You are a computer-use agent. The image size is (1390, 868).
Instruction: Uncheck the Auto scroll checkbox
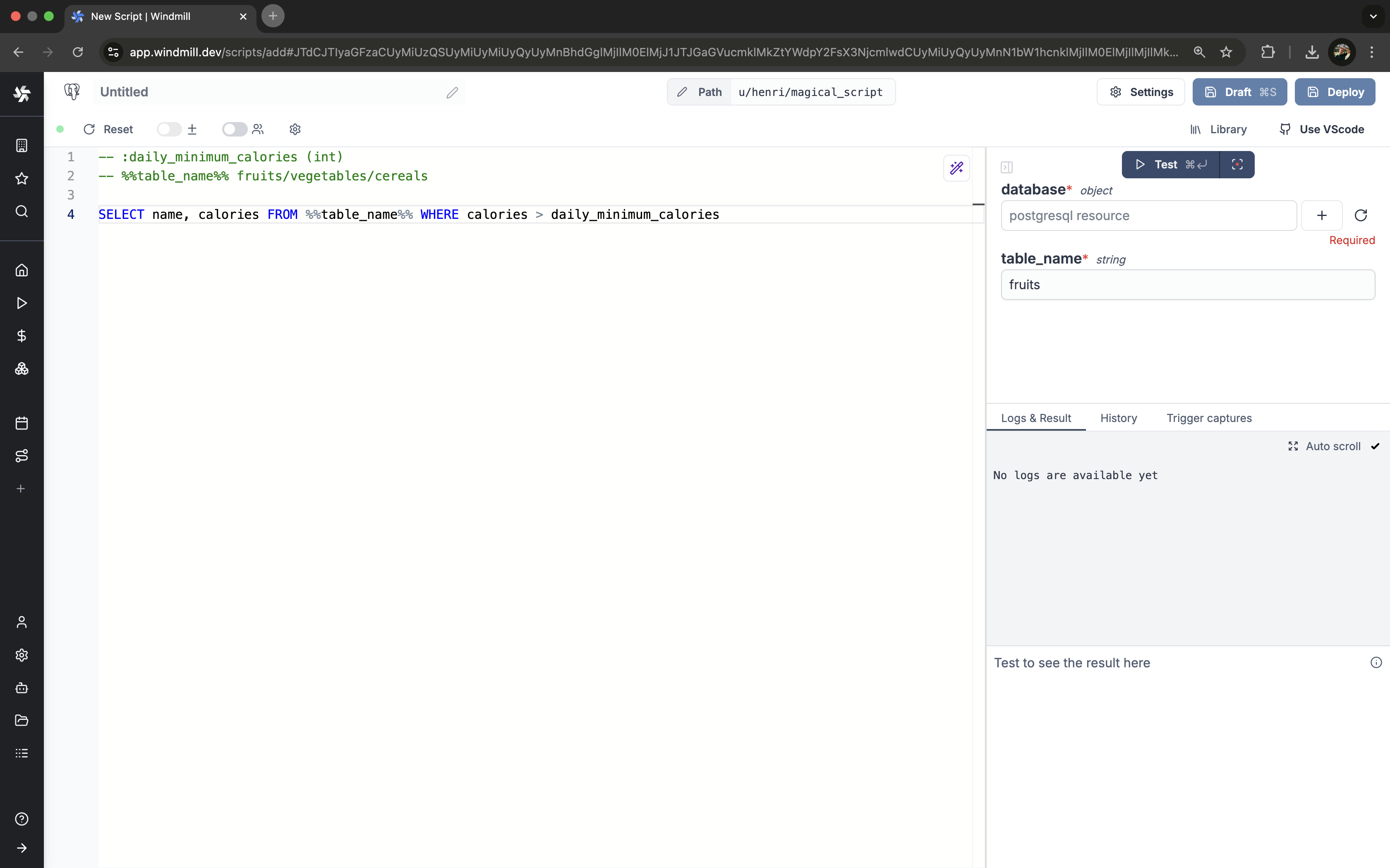1375,446
